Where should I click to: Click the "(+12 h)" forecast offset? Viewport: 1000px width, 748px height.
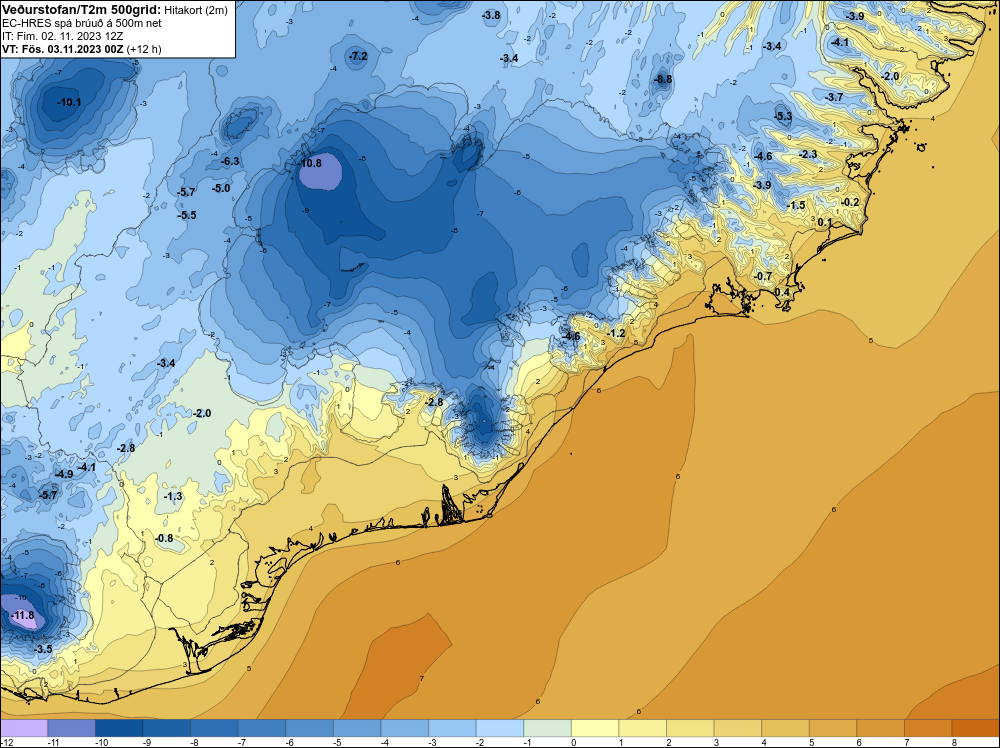(x=144, y=49)
